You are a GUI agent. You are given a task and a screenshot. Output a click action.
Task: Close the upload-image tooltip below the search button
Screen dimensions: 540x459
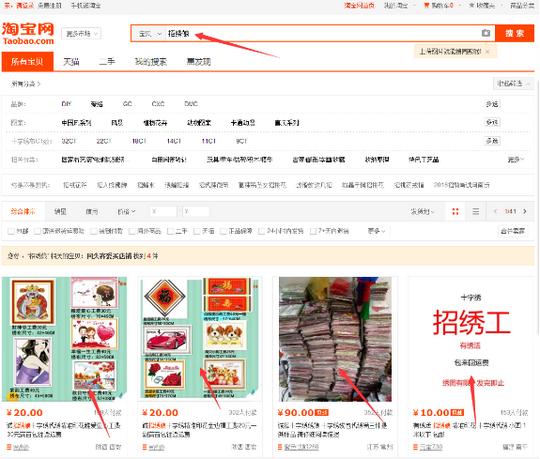point(487,51)
